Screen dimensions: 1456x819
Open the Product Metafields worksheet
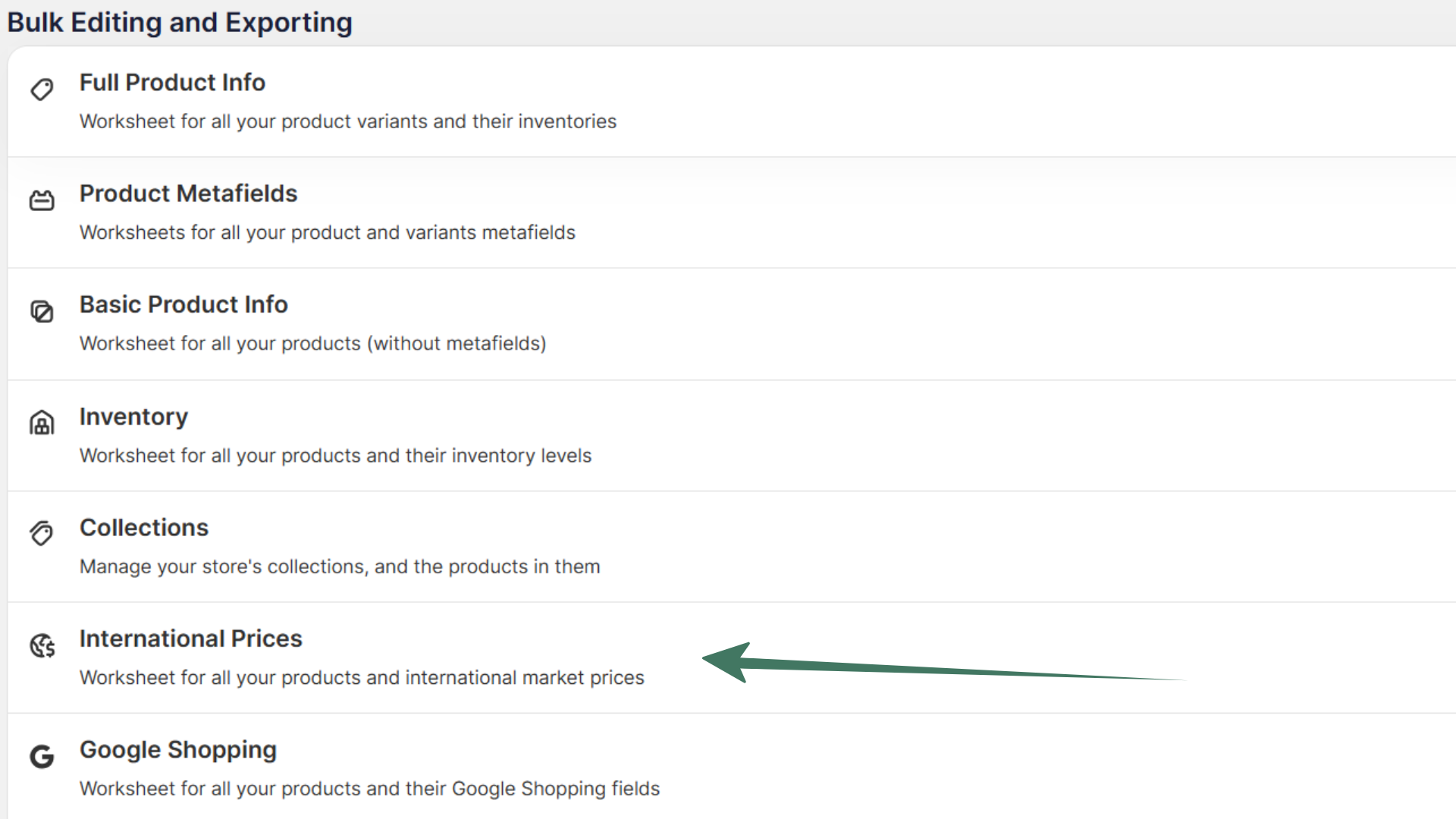click(188, 193)
